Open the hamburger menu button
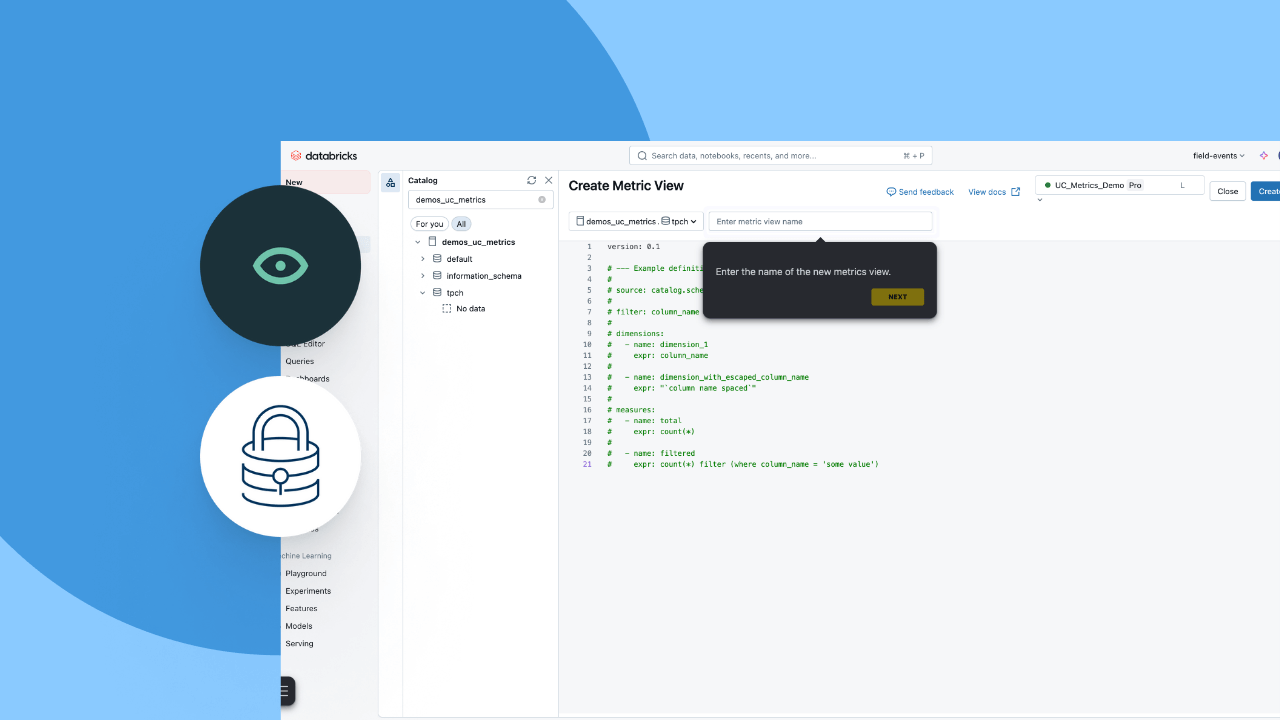The width and height of the screenshot is (1280, 720). click(287, 691)
